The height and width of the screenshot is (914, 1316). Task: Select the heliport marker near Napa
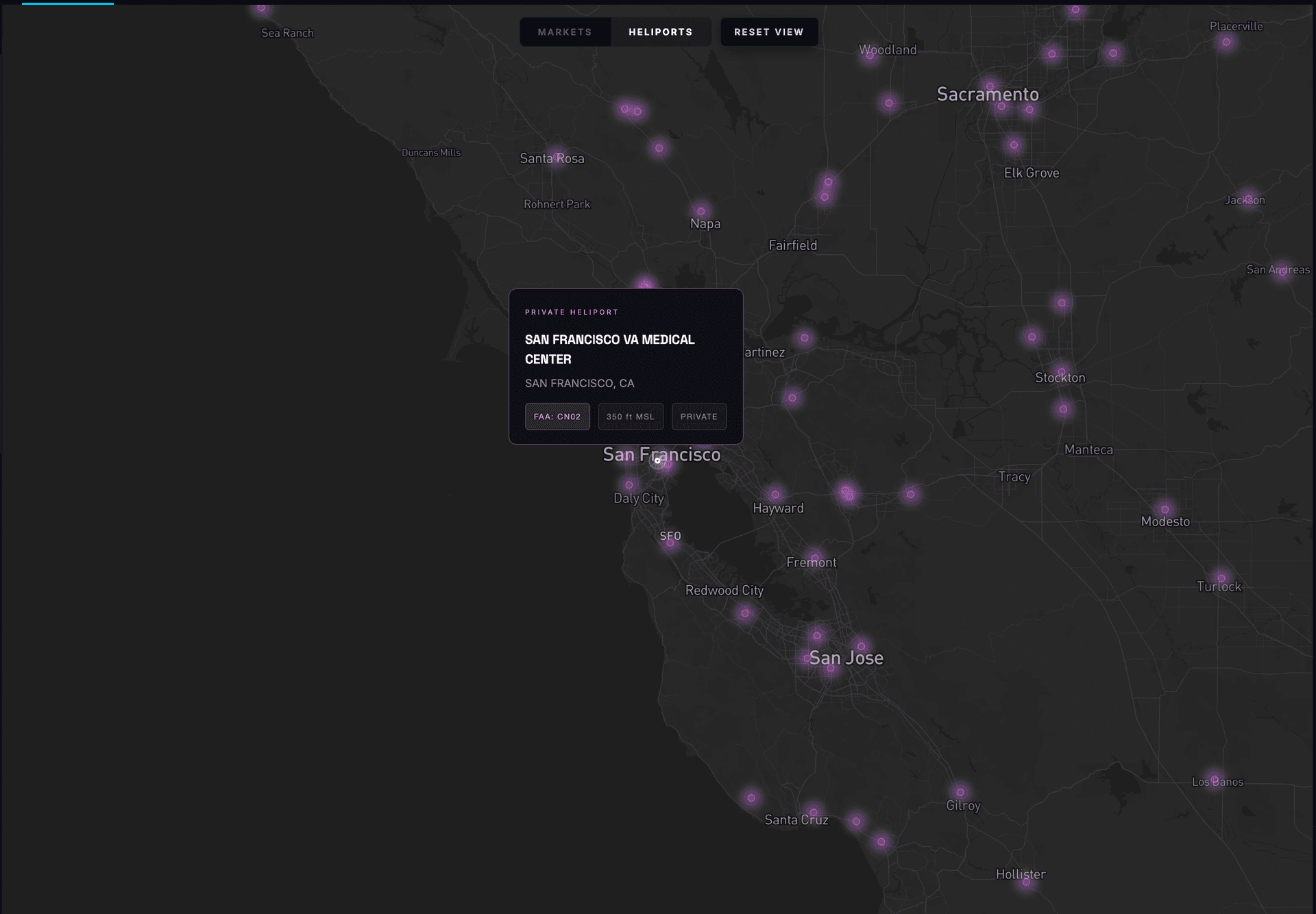(701, 211)
